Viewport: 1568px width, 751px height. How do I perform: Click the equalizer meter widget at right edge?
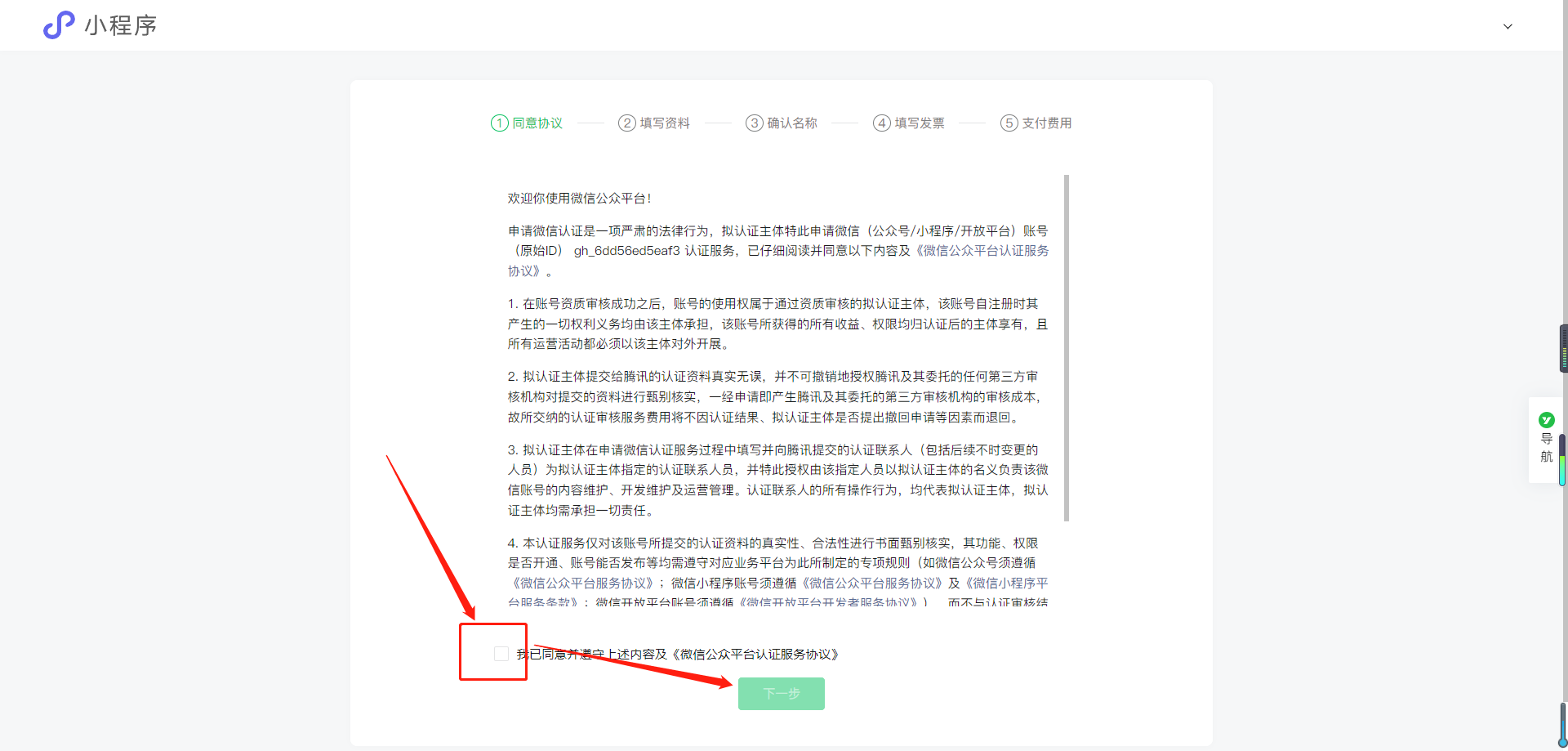pos(1563,349)
